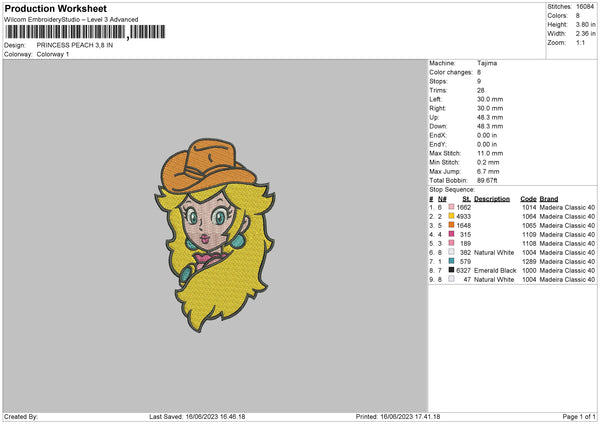Click the white swatch in stop row 6

coord(451,252)
